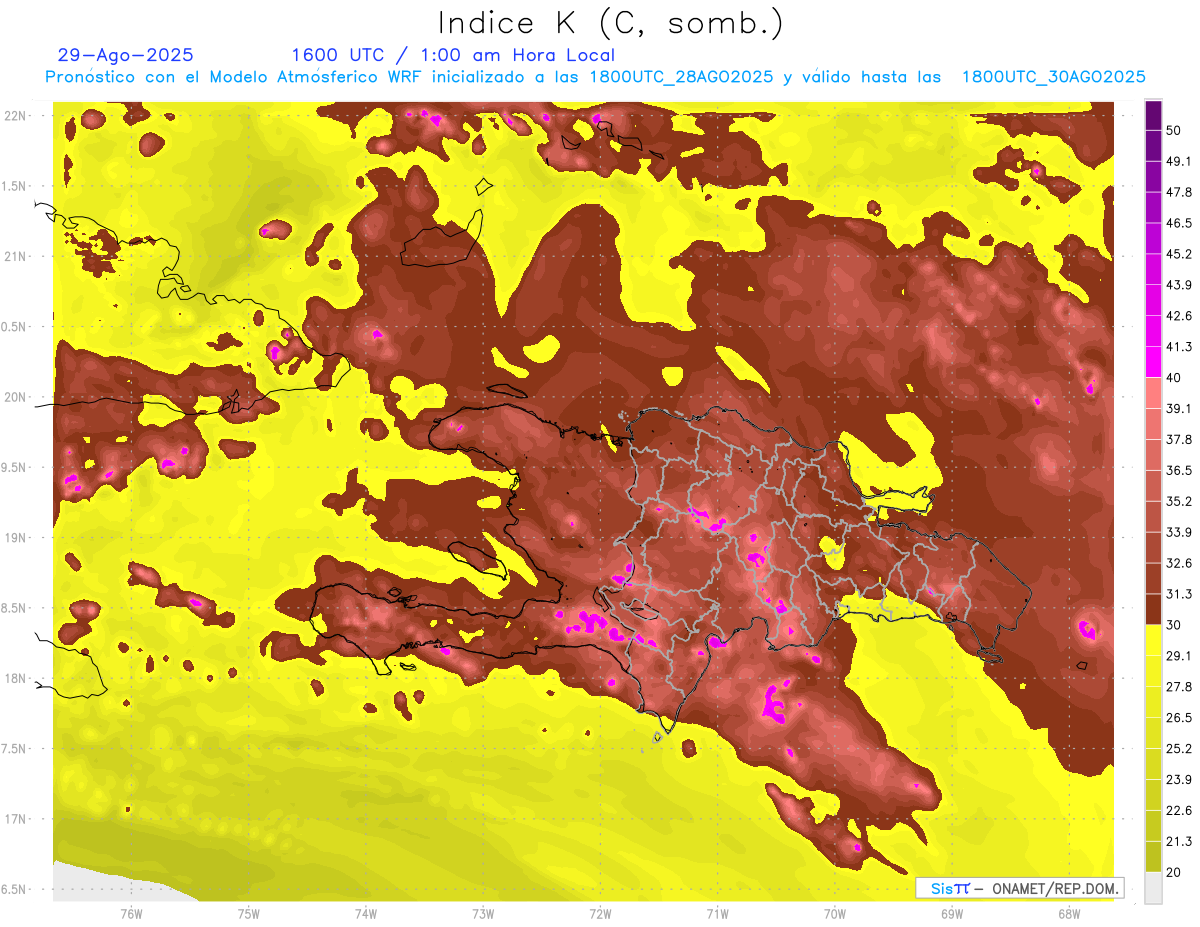The height and width of the screenshot is (927, 1200).
Task: Click legend value '27.8'
Action: point(1178,687)
